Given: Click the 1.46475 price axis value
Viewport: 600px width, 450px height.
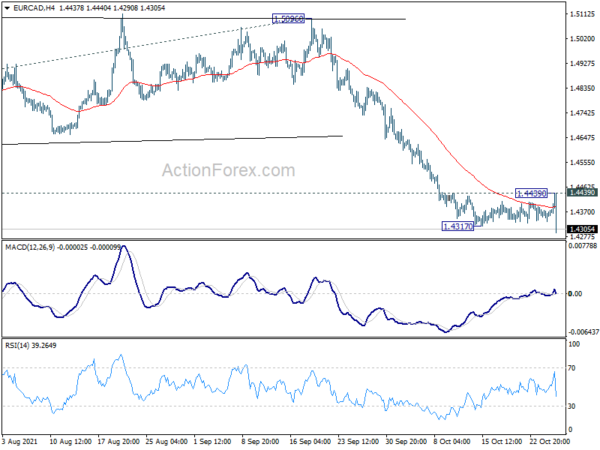Looking at the screenshot, I should (582, 138).
